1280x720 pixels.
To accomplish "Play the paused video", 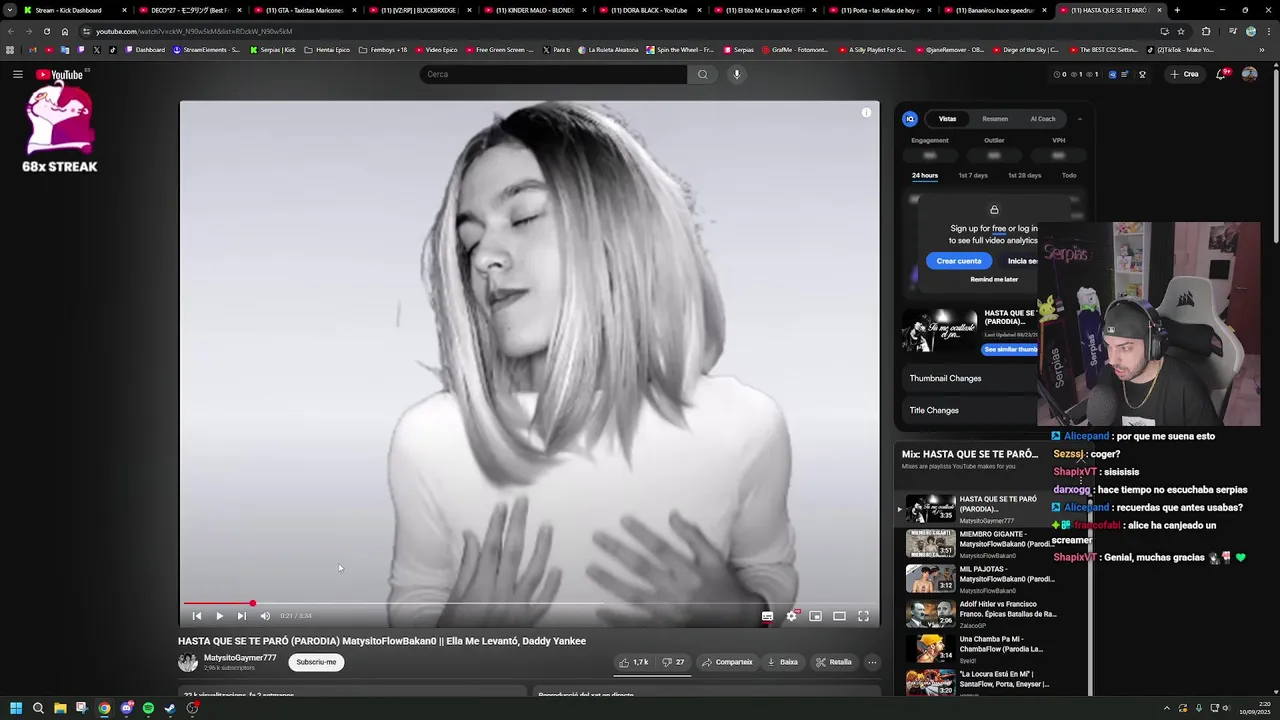I will tap(219, 616).
